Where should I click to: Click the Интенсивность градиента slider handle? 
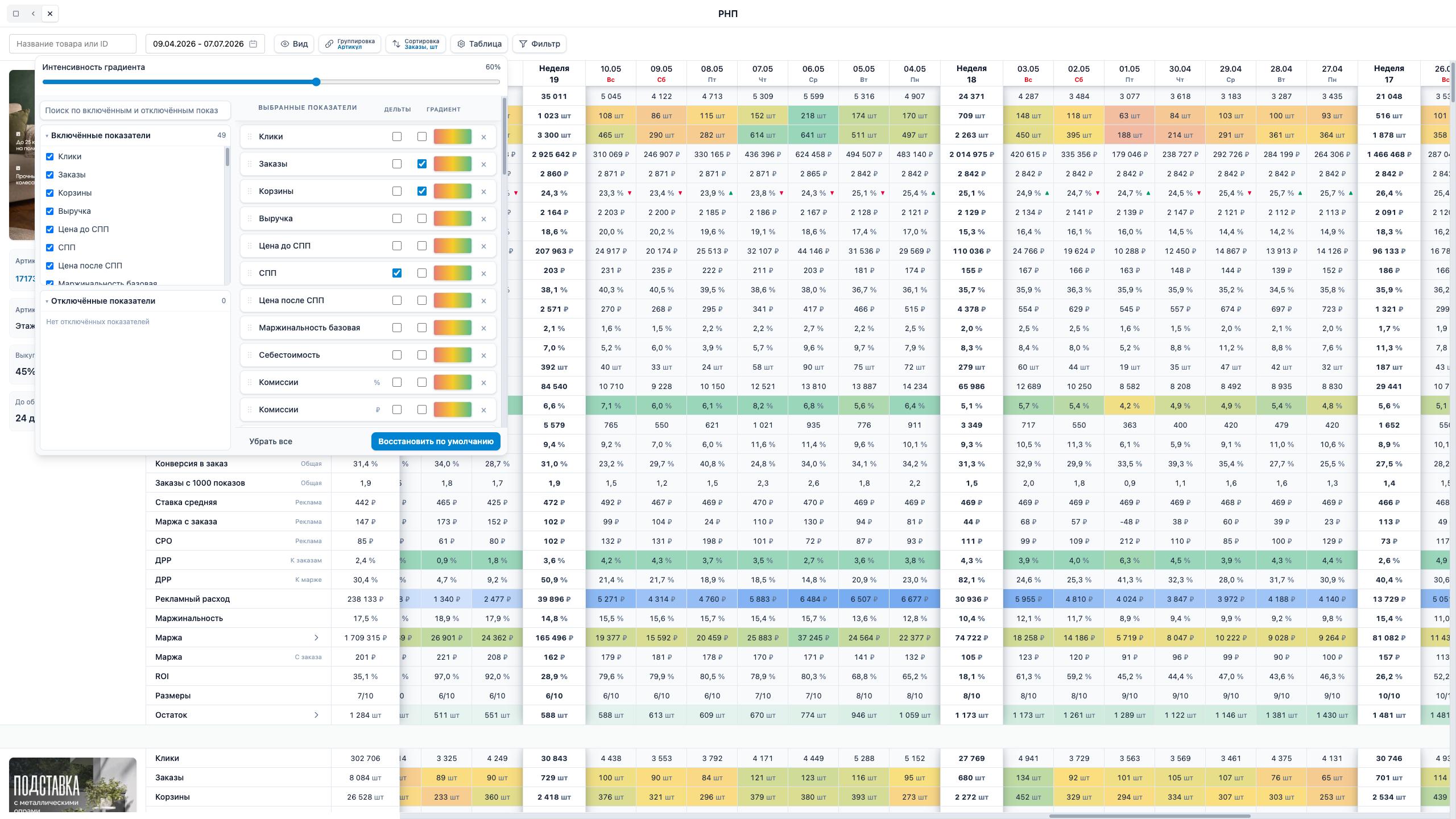[316, 82]
